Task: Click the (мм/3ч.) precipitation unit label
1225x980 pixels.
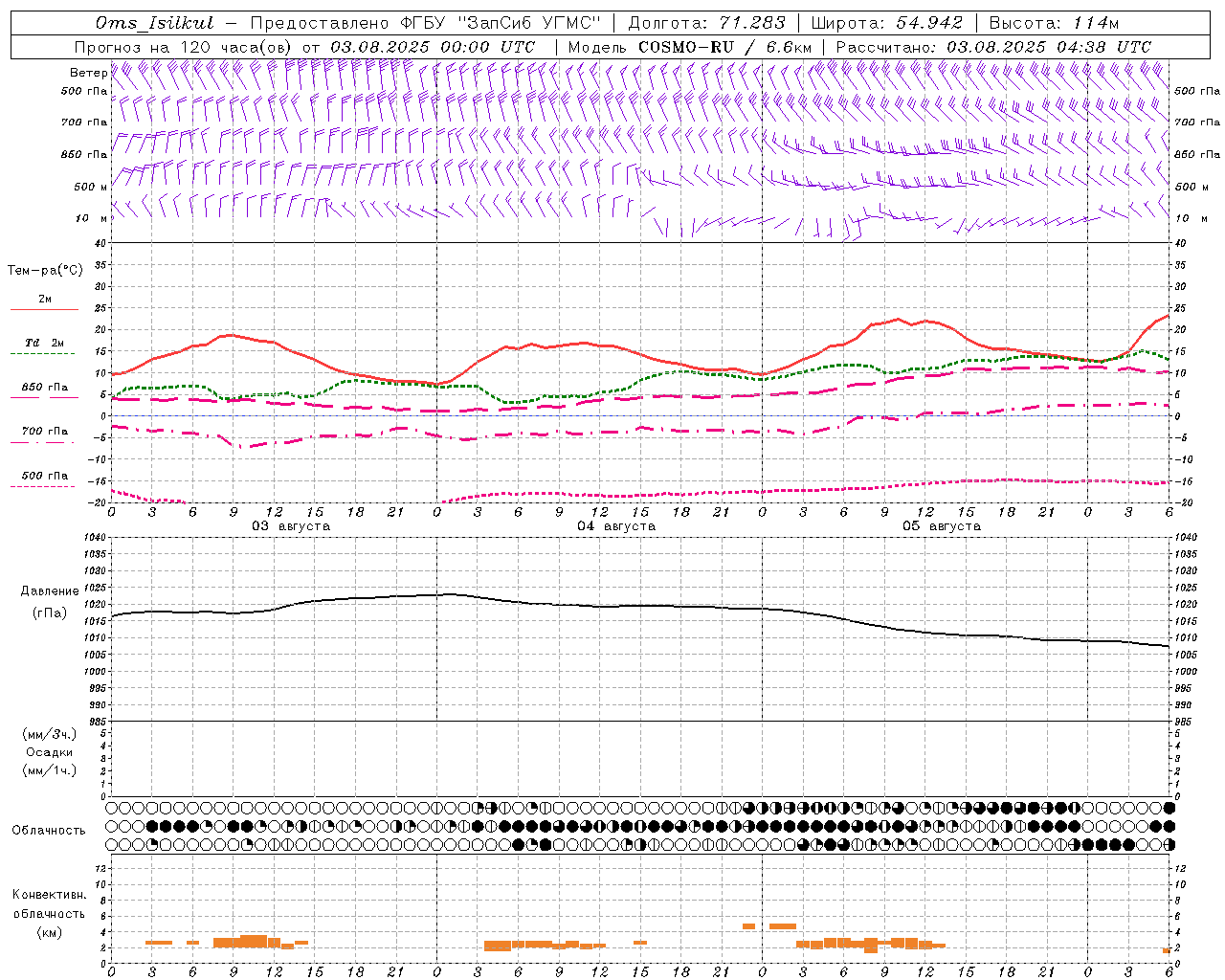Action: point(50,734)
